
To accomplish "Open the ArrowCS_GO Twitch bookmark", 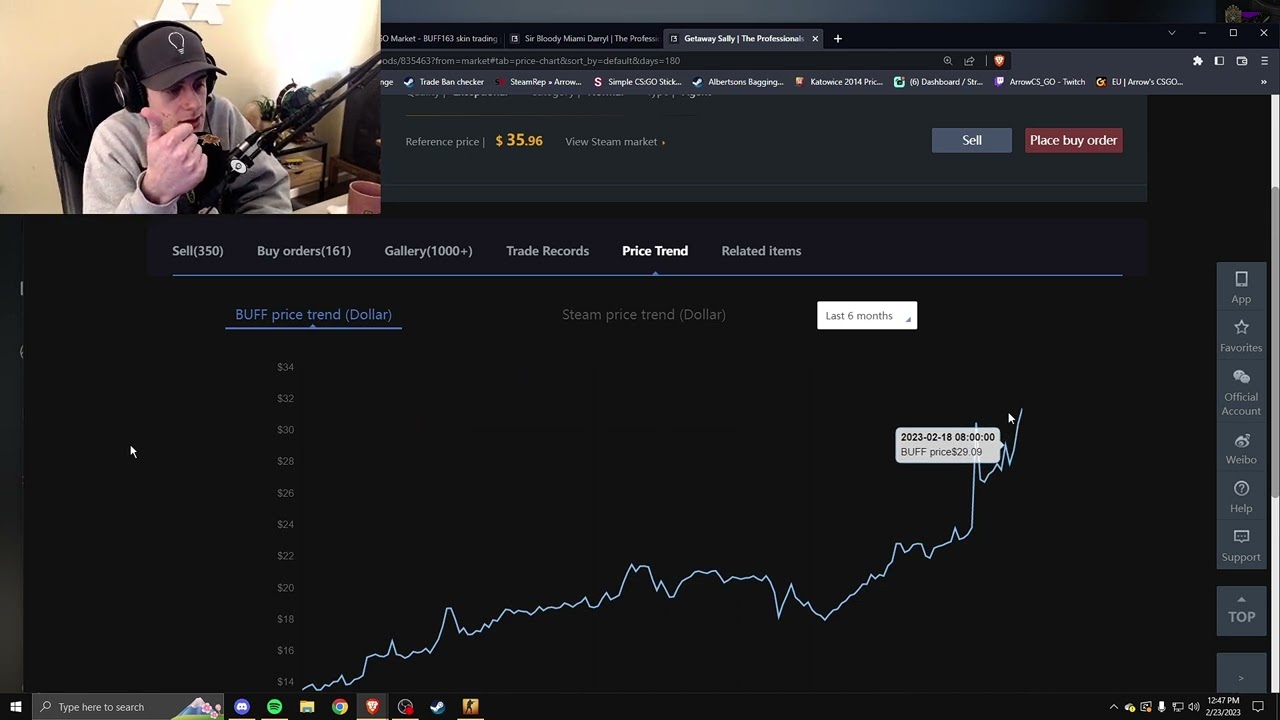I will 1040,82.
